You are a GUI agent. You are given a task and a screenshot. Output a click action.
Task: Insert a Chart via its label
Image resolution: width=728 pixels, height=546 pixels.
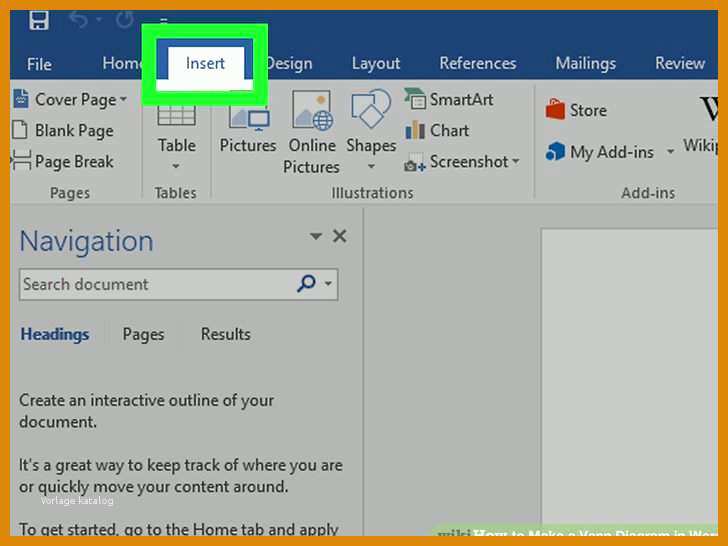click(449, 130)
